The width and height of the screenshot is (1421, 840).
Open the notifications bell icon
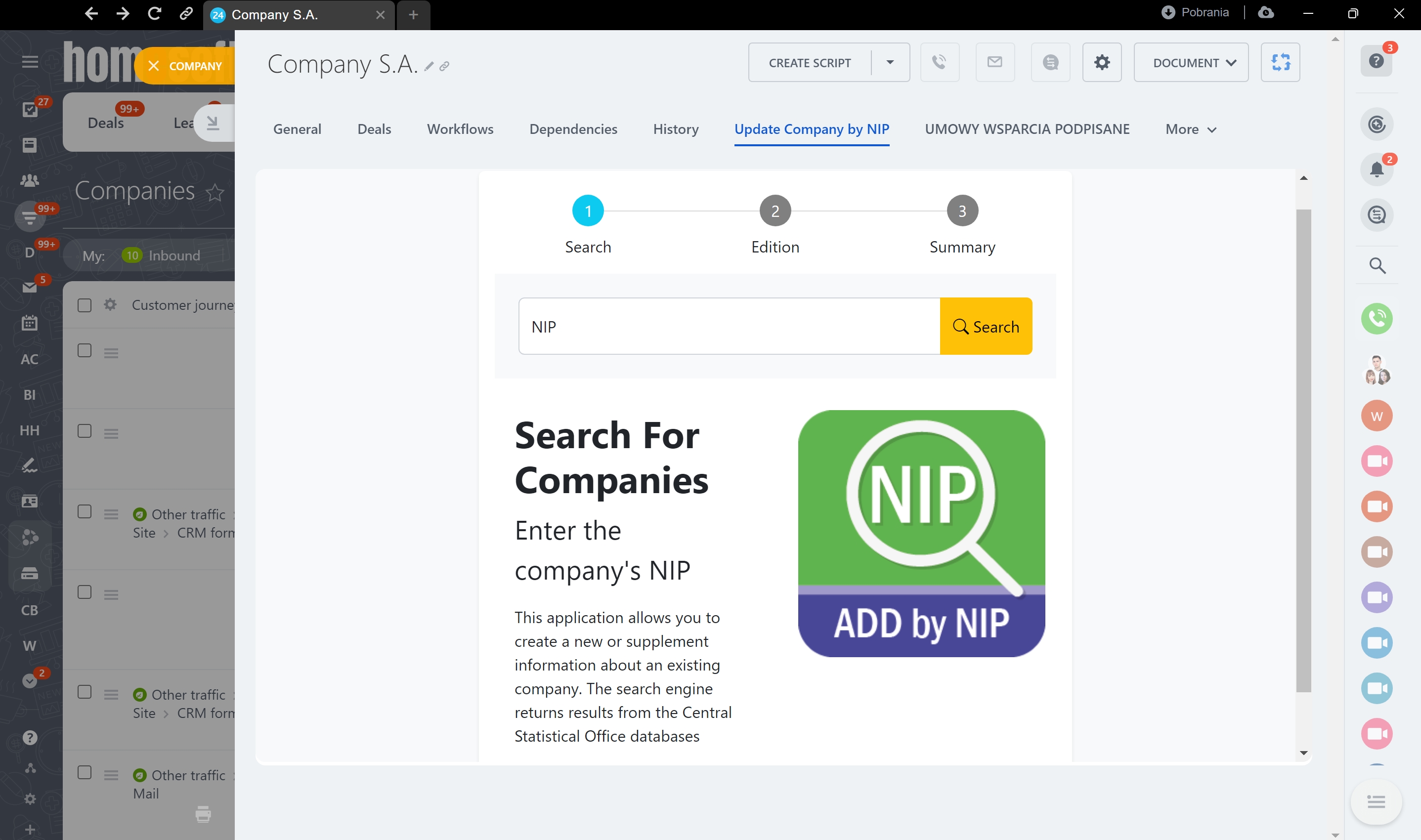(x=1377, y=169)
